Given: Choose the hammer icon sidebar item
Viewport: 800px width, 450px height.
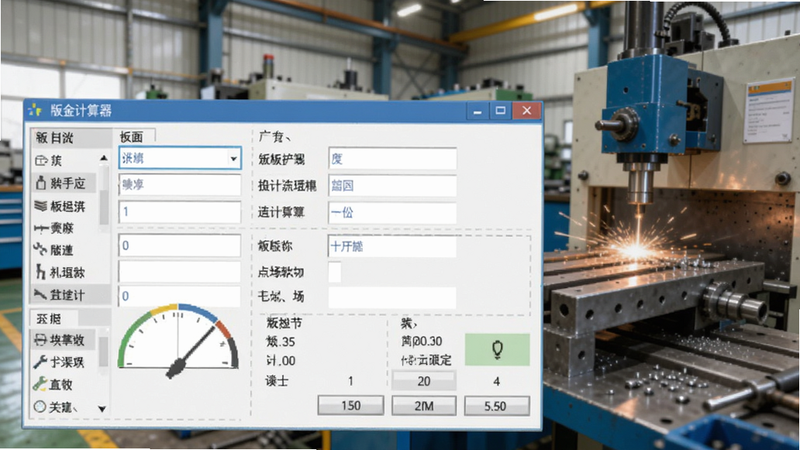Looking at the screenshot, I should tap(40, 294).
